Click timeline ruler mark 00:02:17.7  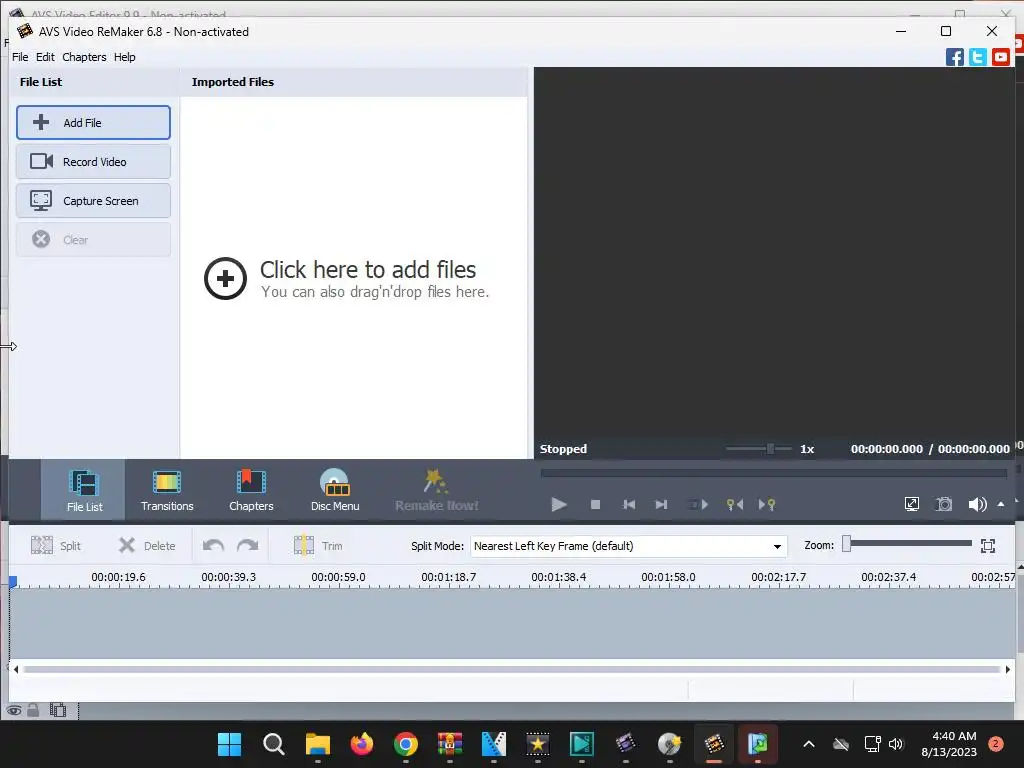(778, 577)
